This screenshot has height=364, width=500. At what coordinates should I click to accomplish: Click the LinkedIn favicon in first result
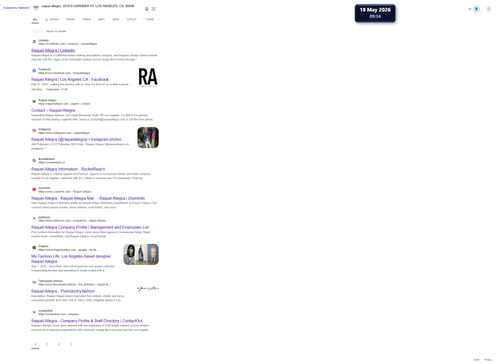point(34,42)
